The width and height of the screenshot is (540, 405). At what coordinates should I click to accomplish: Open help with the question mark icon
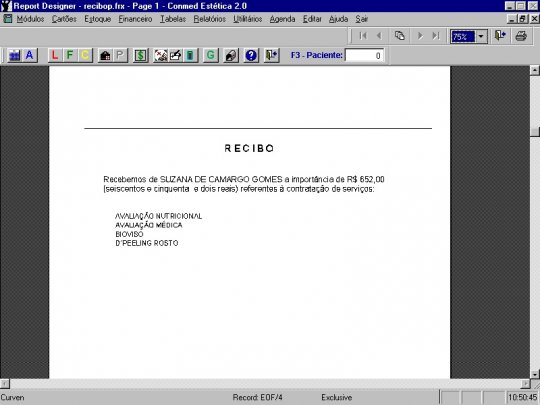point(251,55)
